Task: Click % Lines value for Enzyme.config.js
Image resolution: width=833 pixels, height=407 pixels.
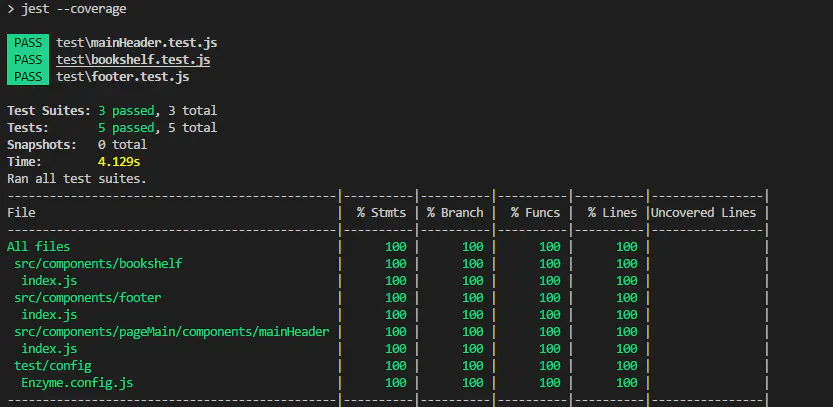Action: point(627,383)
